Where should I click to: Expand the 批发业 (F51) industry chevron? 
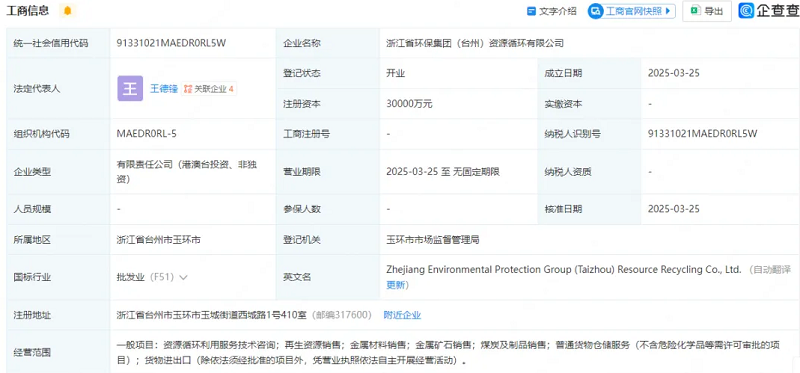(x=183, y=278)
